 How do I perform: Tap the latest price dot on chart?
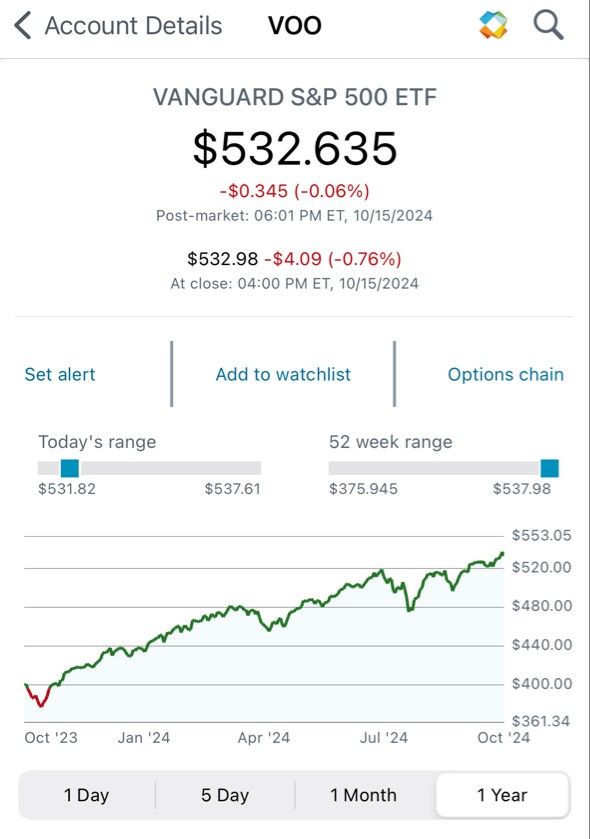click(502, 554)
